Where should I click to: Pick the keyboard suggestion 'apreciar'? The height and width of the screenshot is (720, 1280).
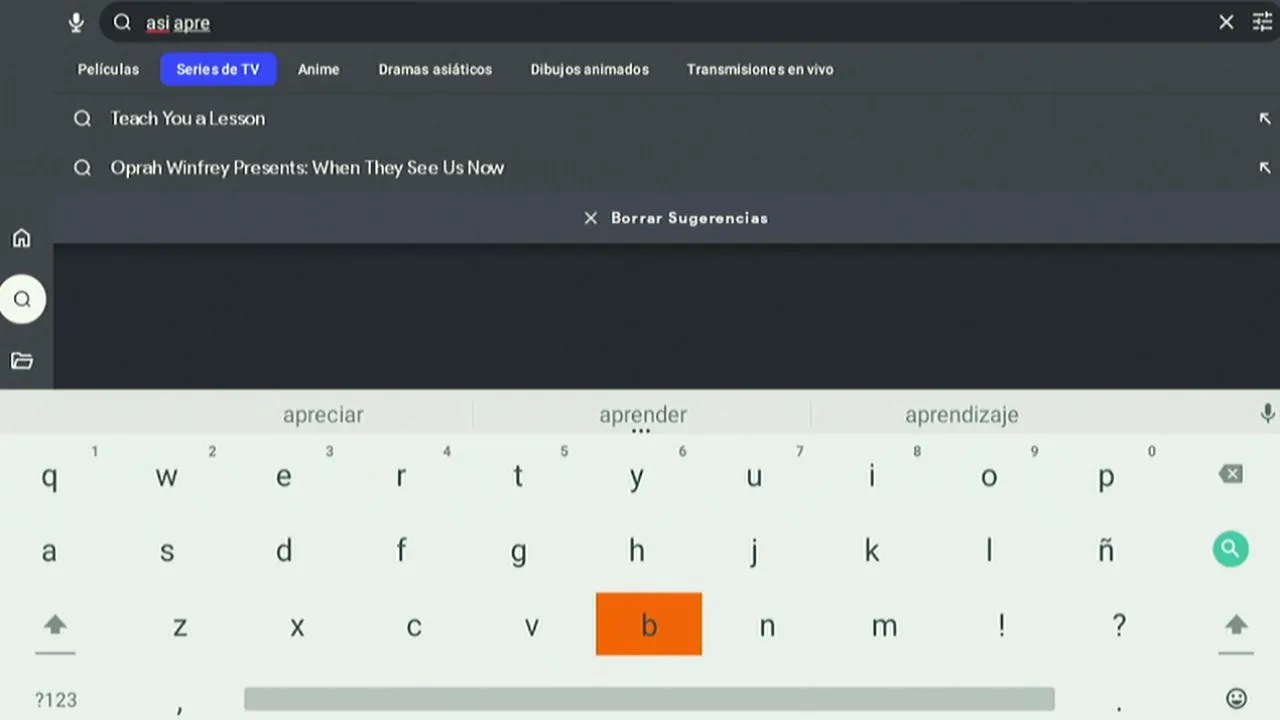coord(323,414)
